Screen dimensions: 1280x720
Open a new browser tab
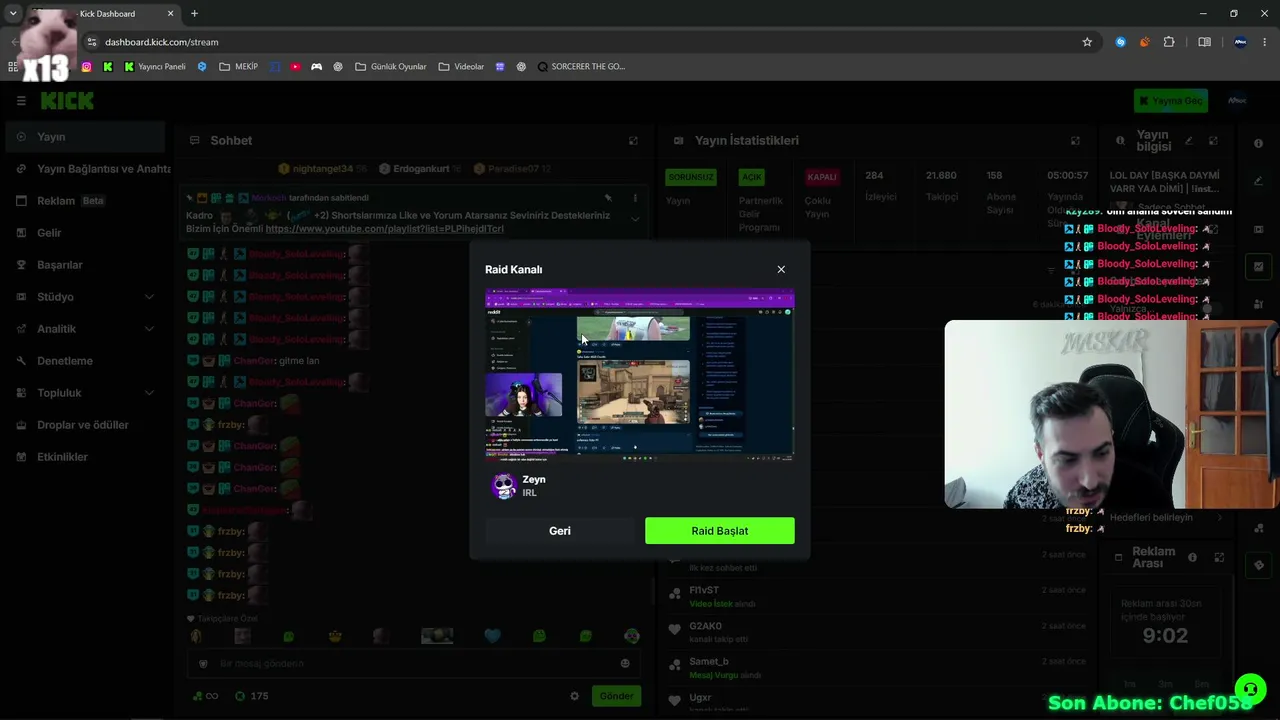click(194, 14)
